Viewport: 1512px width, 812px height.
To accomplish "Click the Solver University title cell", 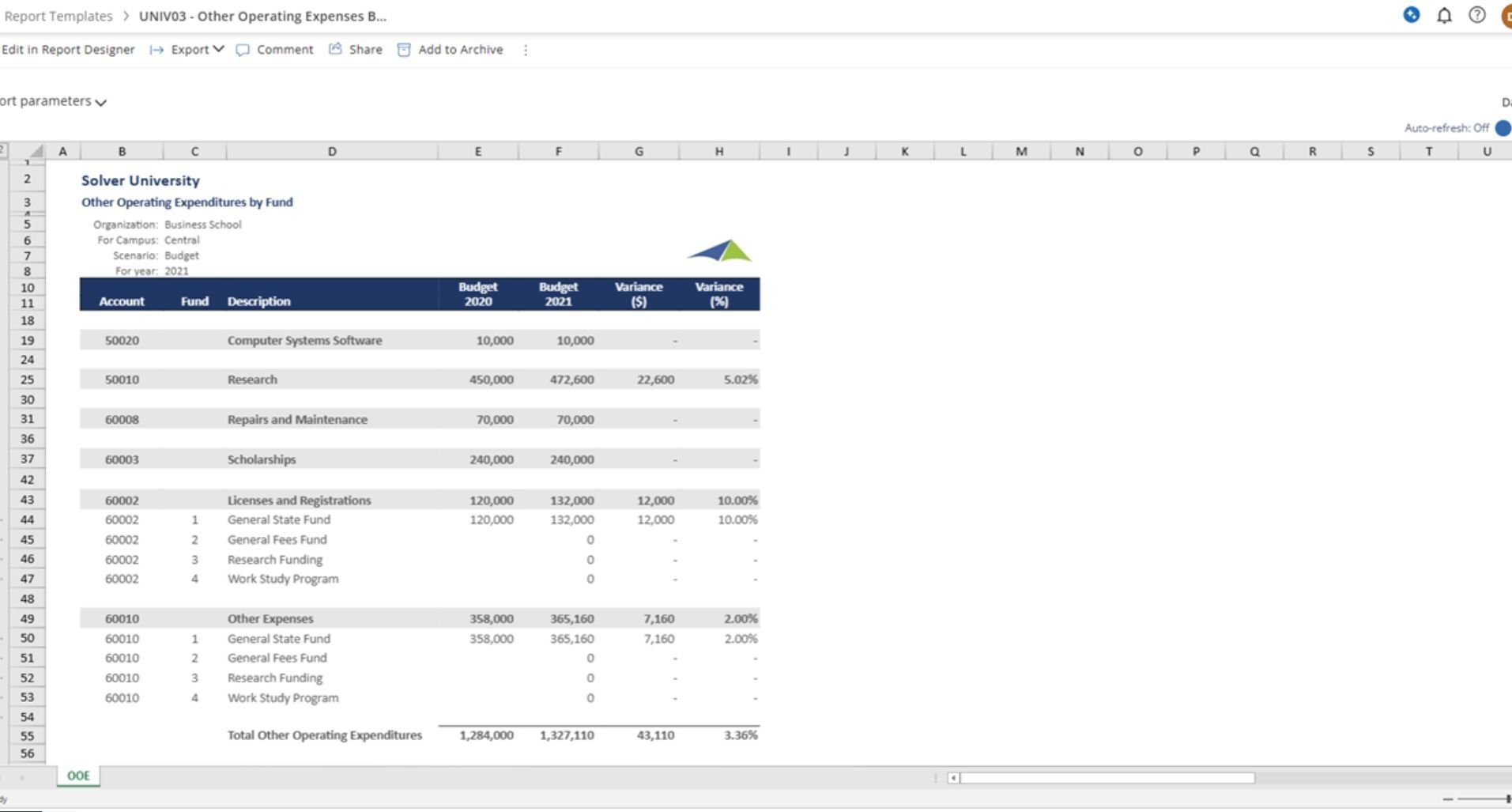I will (x=141, y=180).
